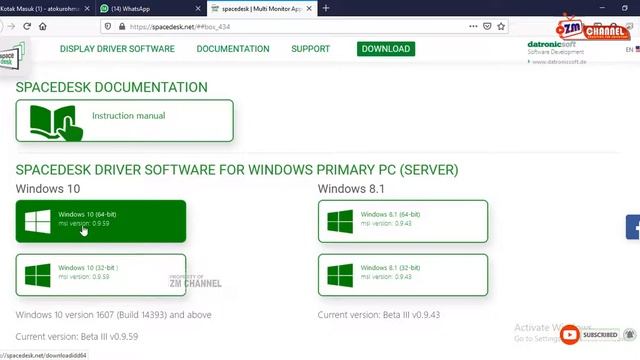Open the page actions three-dots menu
This screenshot has height=360, width=640.
point(473,26)
